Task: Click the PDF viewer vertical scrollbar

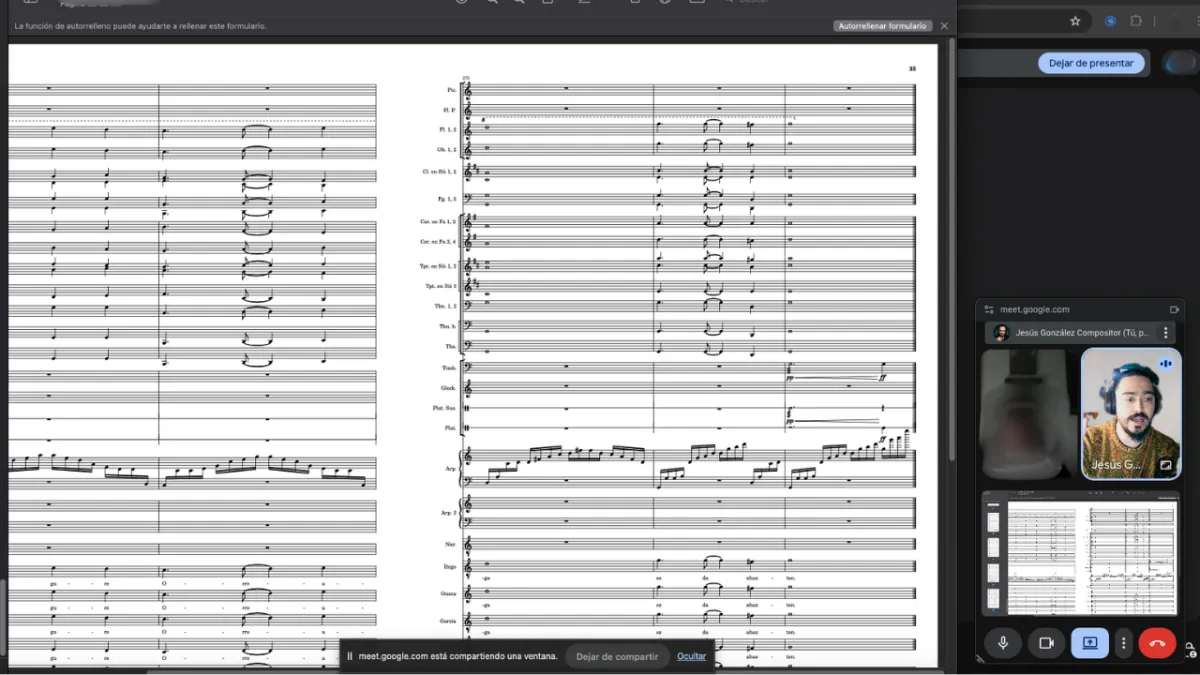Action: click(x=951, y=250)
